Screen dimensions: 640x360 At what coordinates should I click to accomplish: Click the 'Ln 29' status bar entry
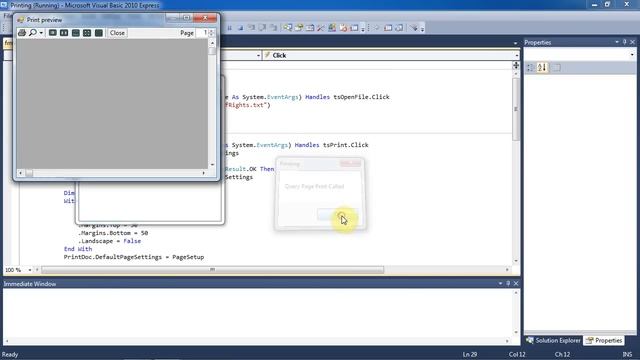click(x=470, y=354)
